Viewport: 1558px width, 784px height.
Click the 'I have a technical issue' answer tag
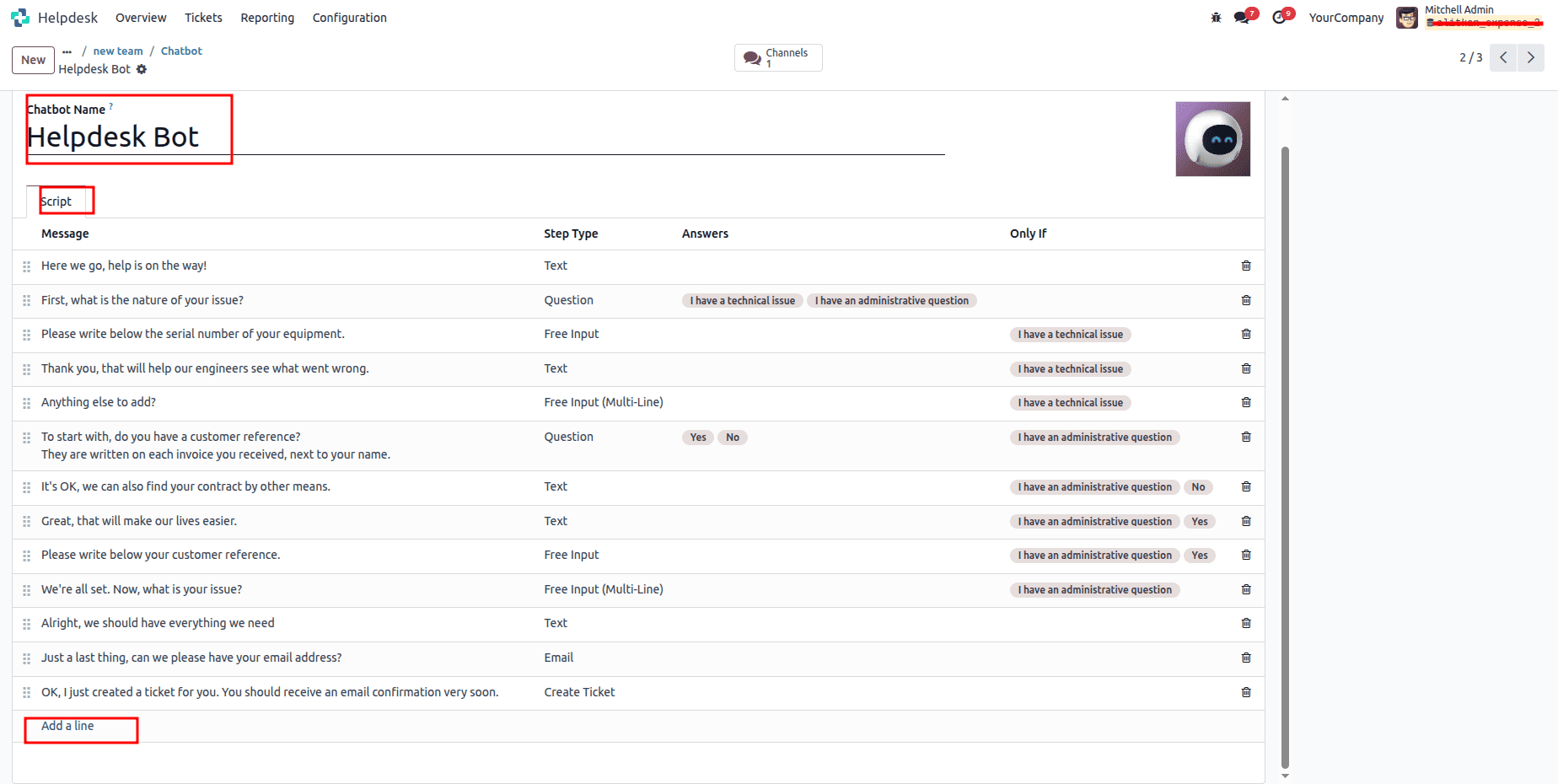tap(742, 300)
